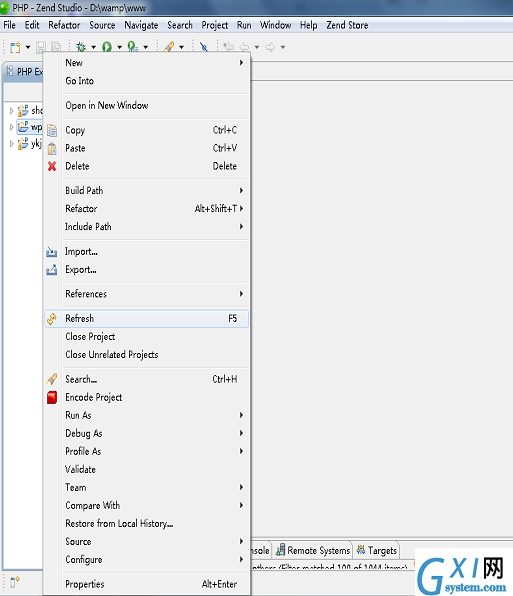
Task: Click the Save All toolbar icon
Action: pyautogui.click(x=56, y=47)
